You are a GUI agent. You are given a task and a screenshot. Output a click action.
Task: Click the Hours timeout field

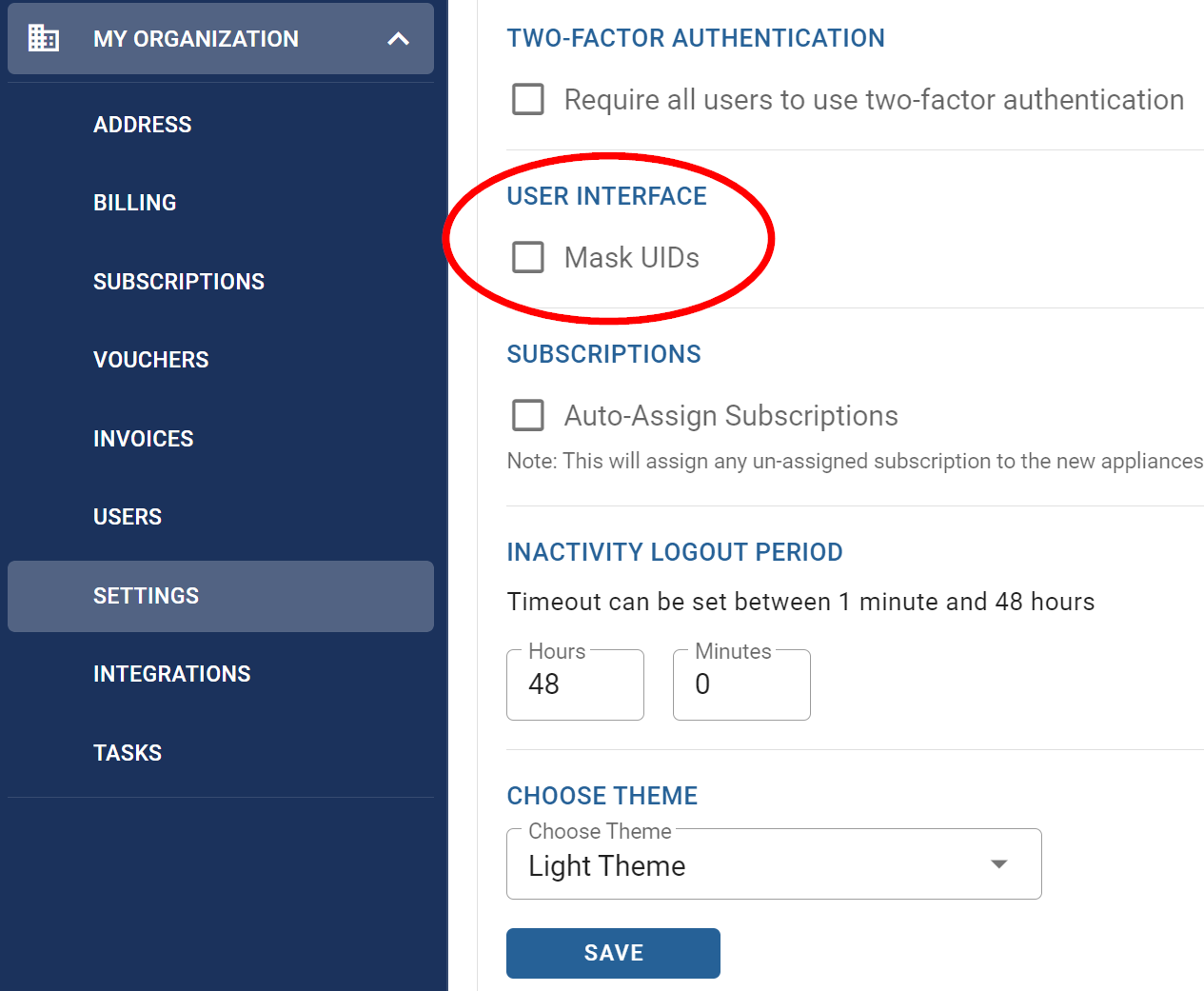(x=575, y=684)
